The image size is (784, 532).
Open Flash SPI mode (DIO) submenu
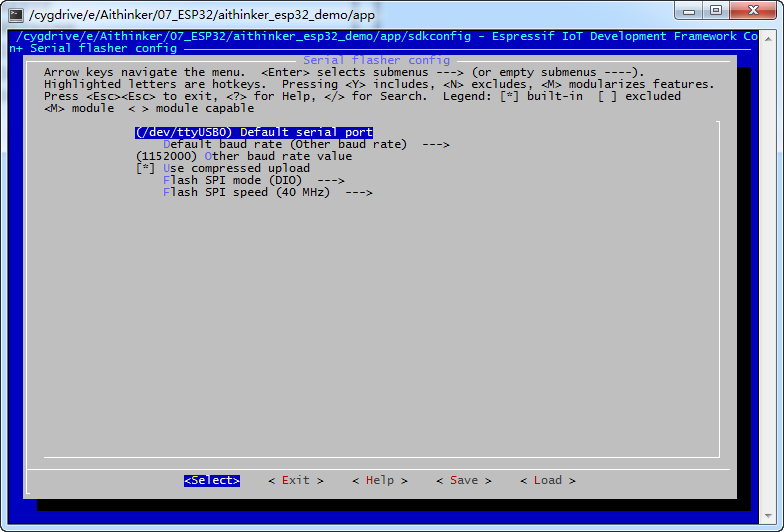tap(254, 180)
